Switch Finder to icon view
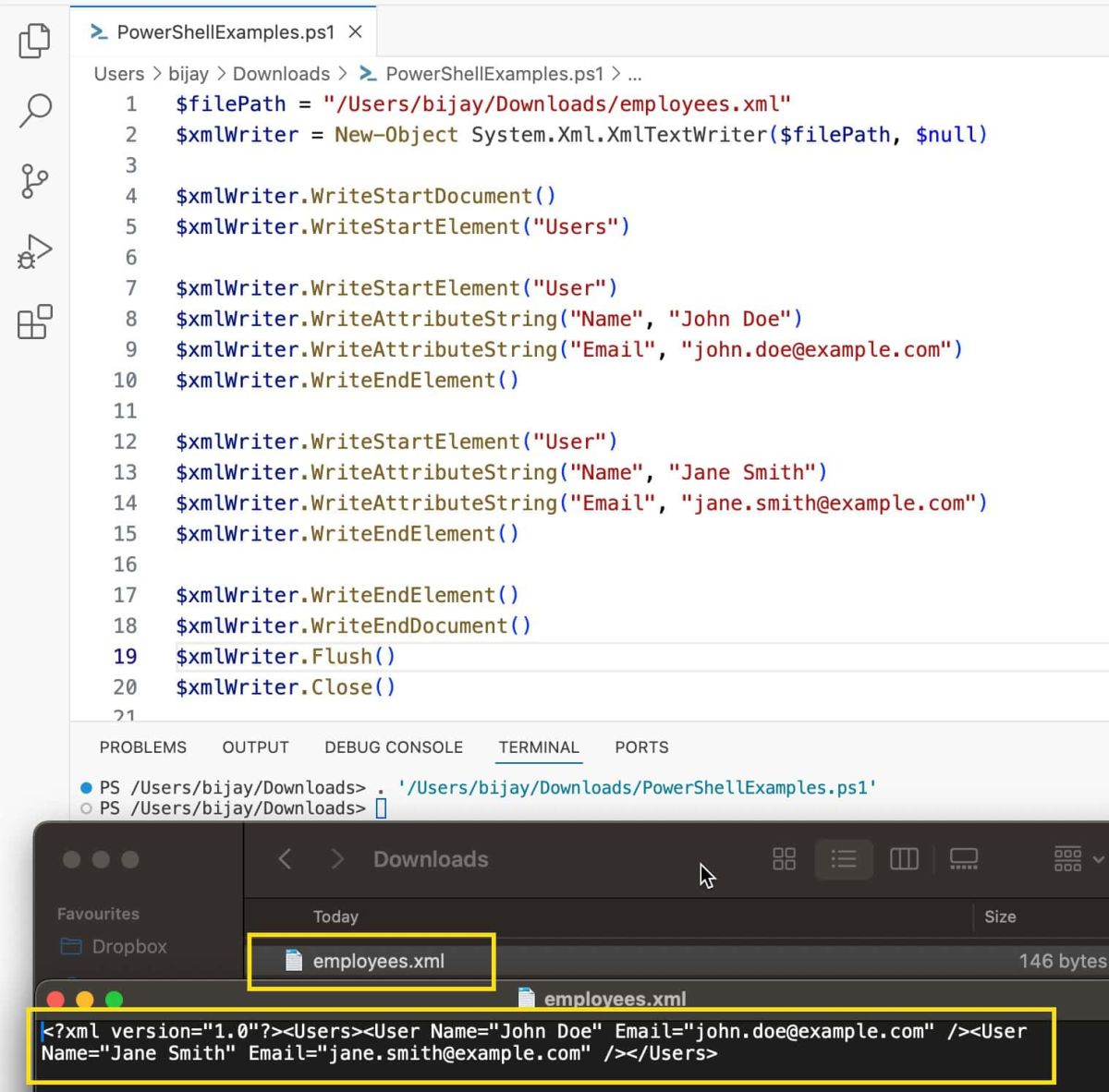1109x1092 pixels. coord(784,859)
